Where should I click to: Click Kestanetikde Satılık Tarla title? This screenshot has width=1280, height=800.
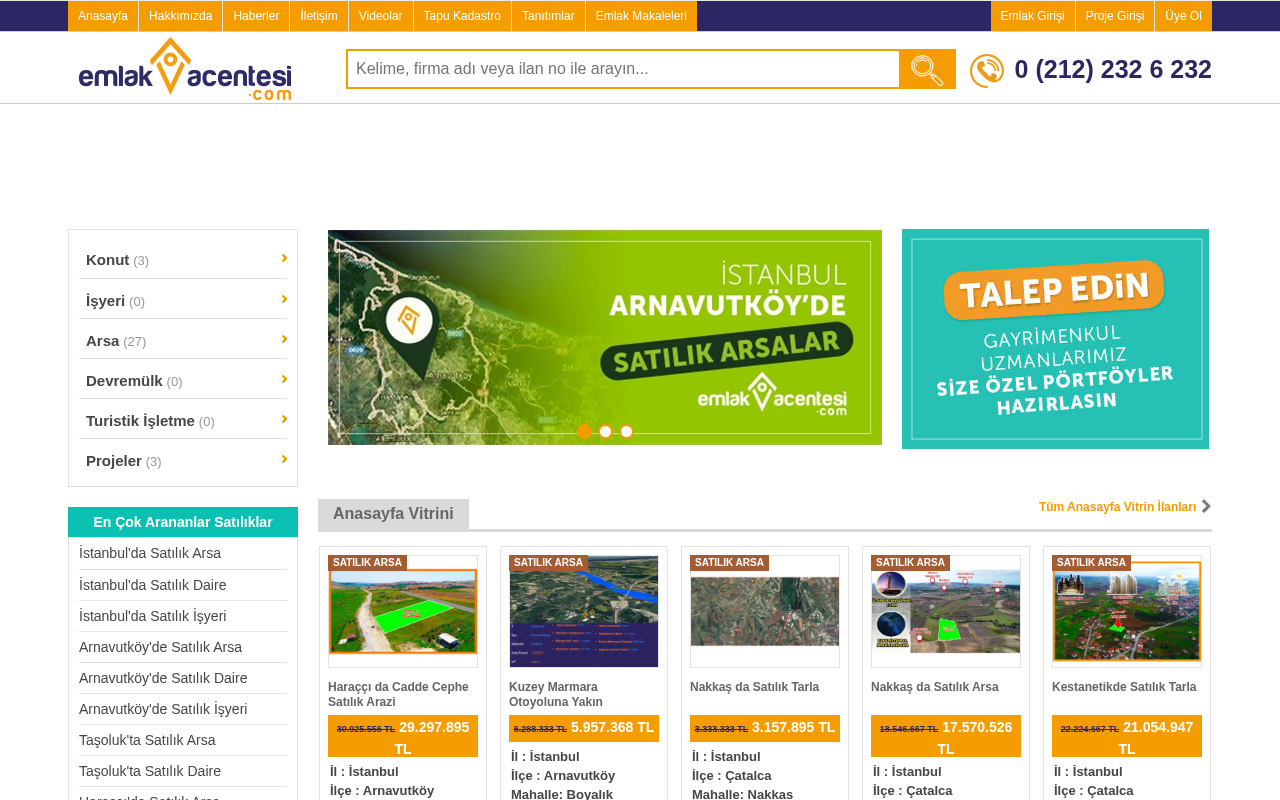point(1124,687)
